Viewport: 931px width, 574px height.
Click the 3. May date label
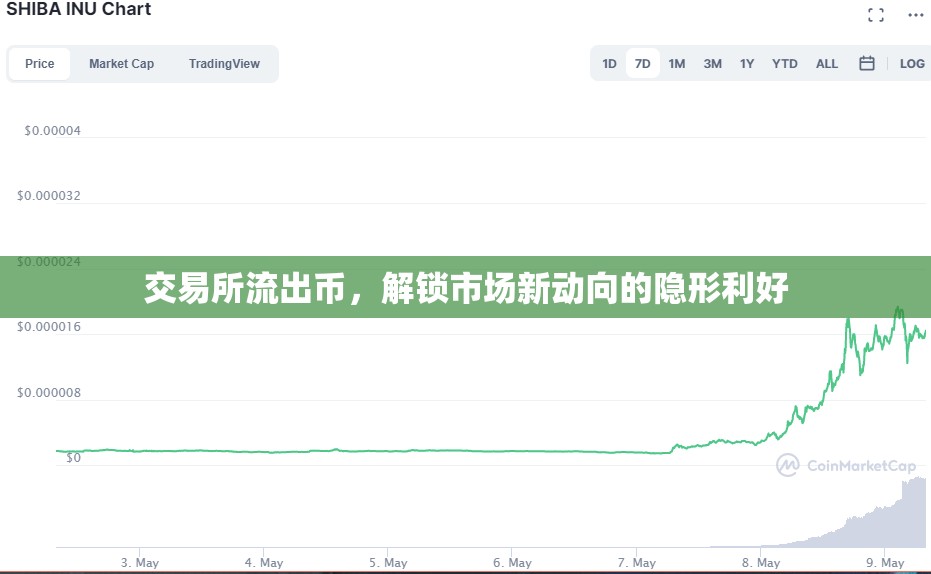[x=140, y=563]
